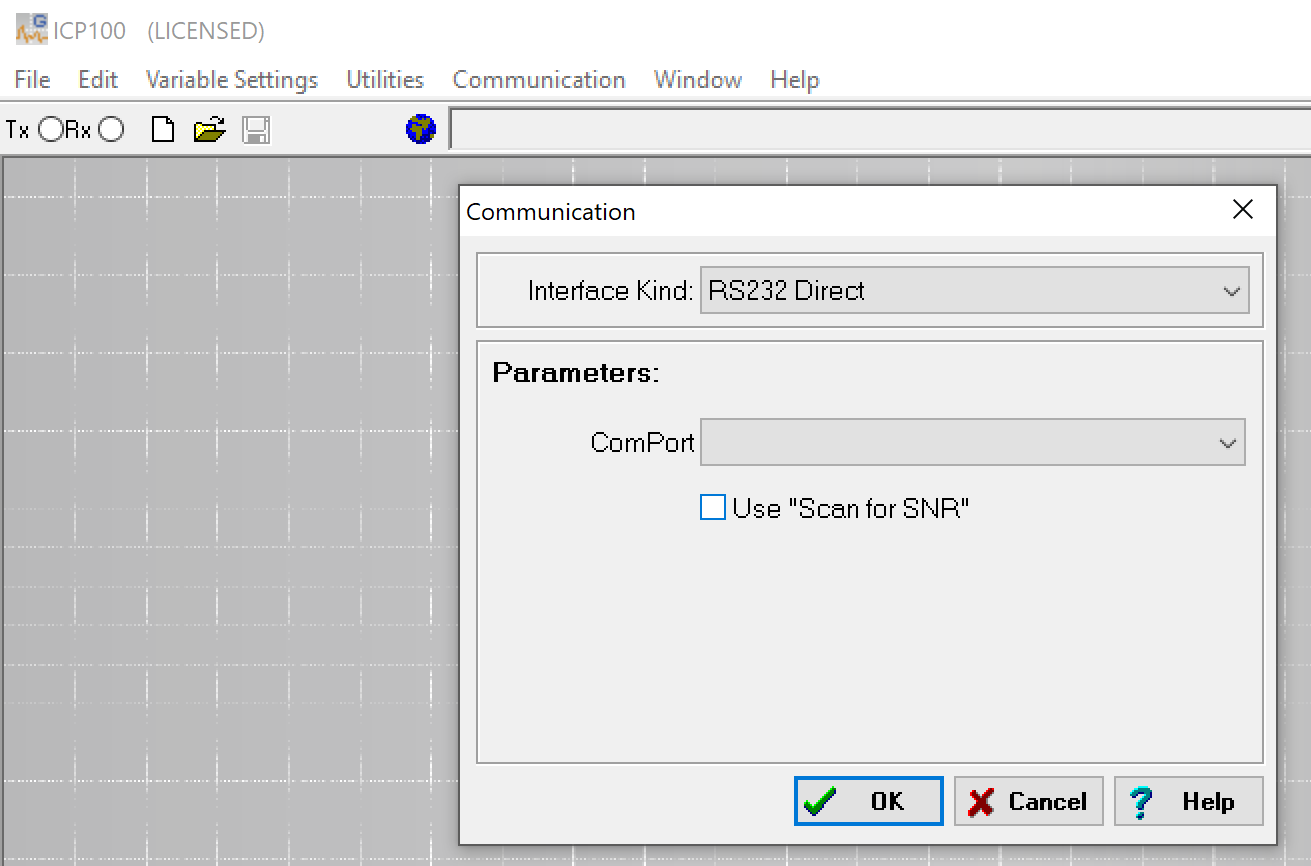Open the Utilities menu
This screenshot has width=1311, height=866.
click(384, 79)
